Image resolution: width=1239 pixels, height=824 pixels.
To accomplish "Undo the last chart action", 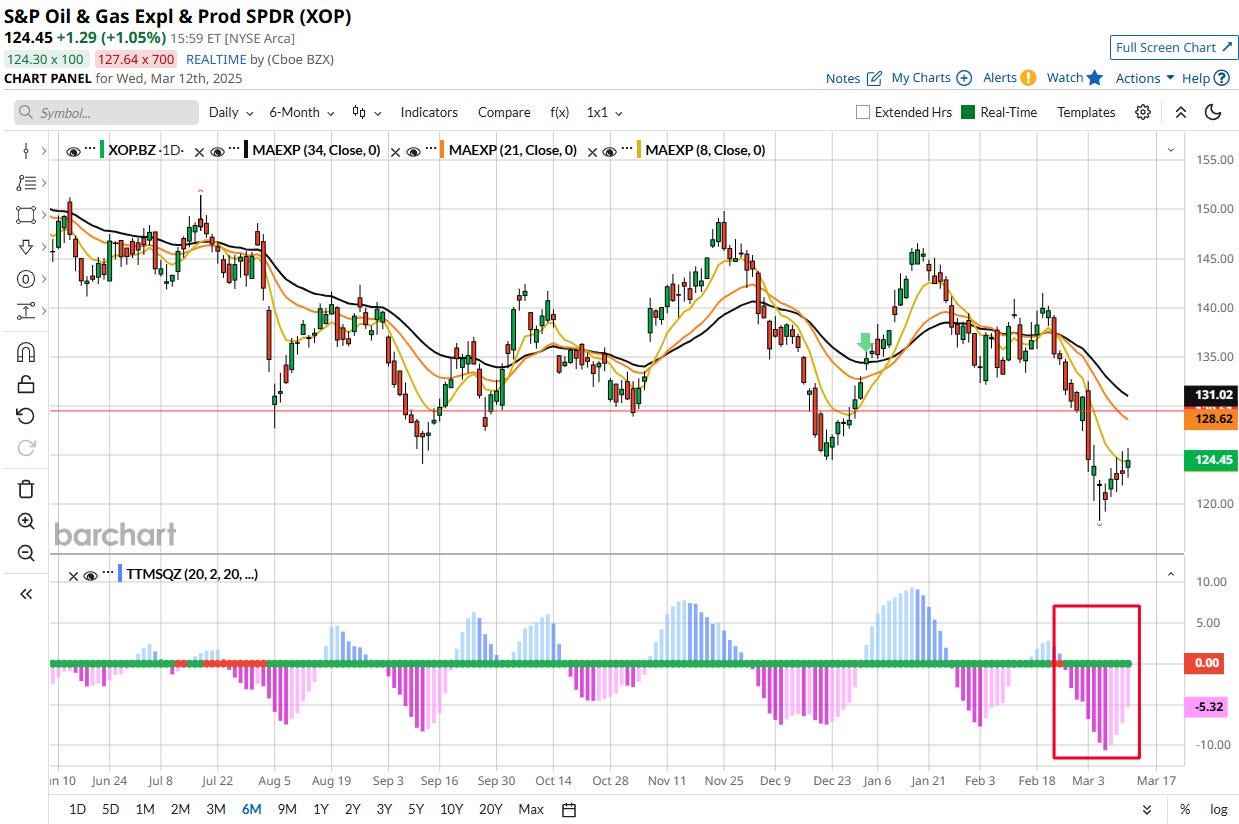I will [26, 416].
